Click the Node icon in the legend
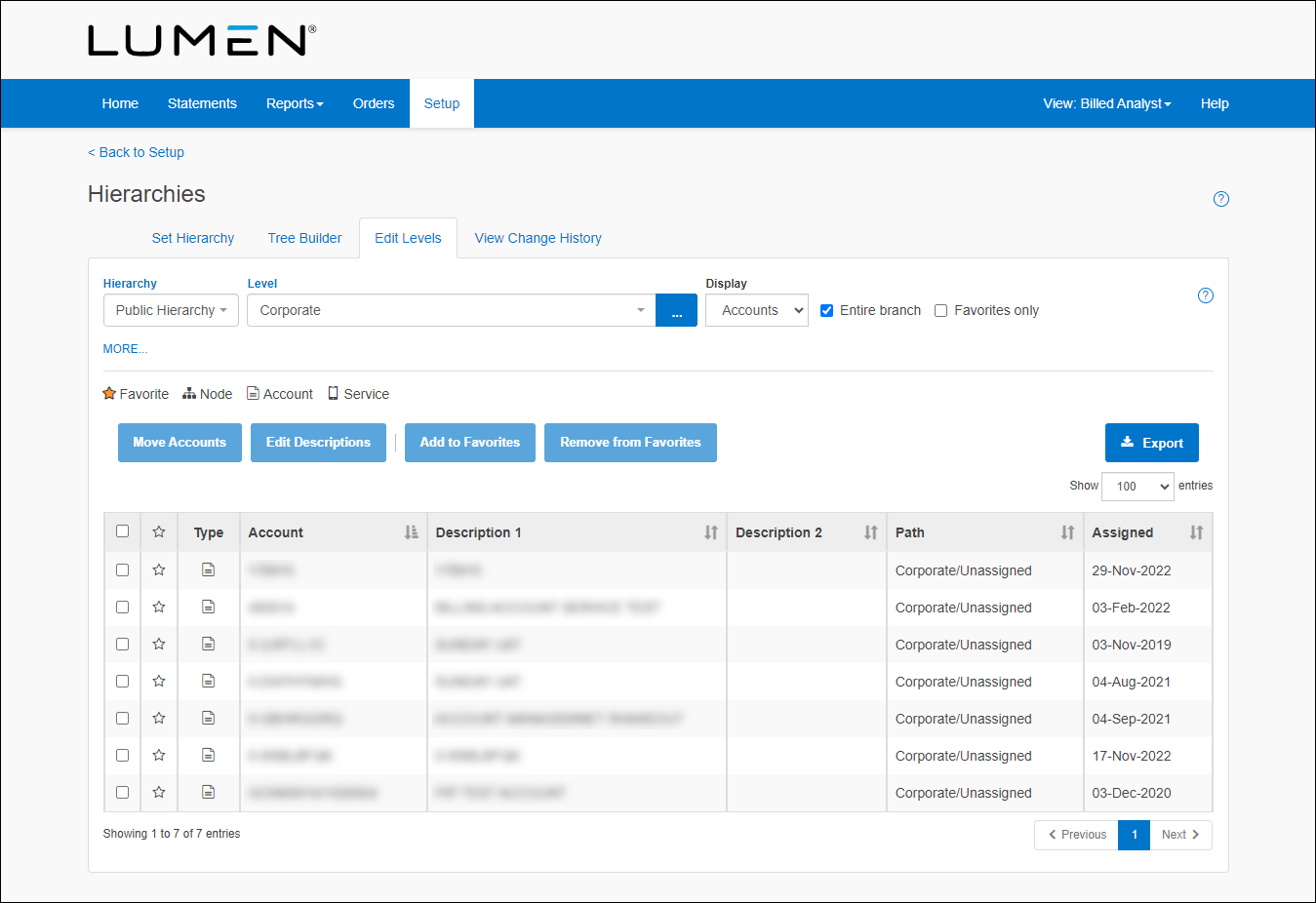1316x903 pixels. point(187,393)
